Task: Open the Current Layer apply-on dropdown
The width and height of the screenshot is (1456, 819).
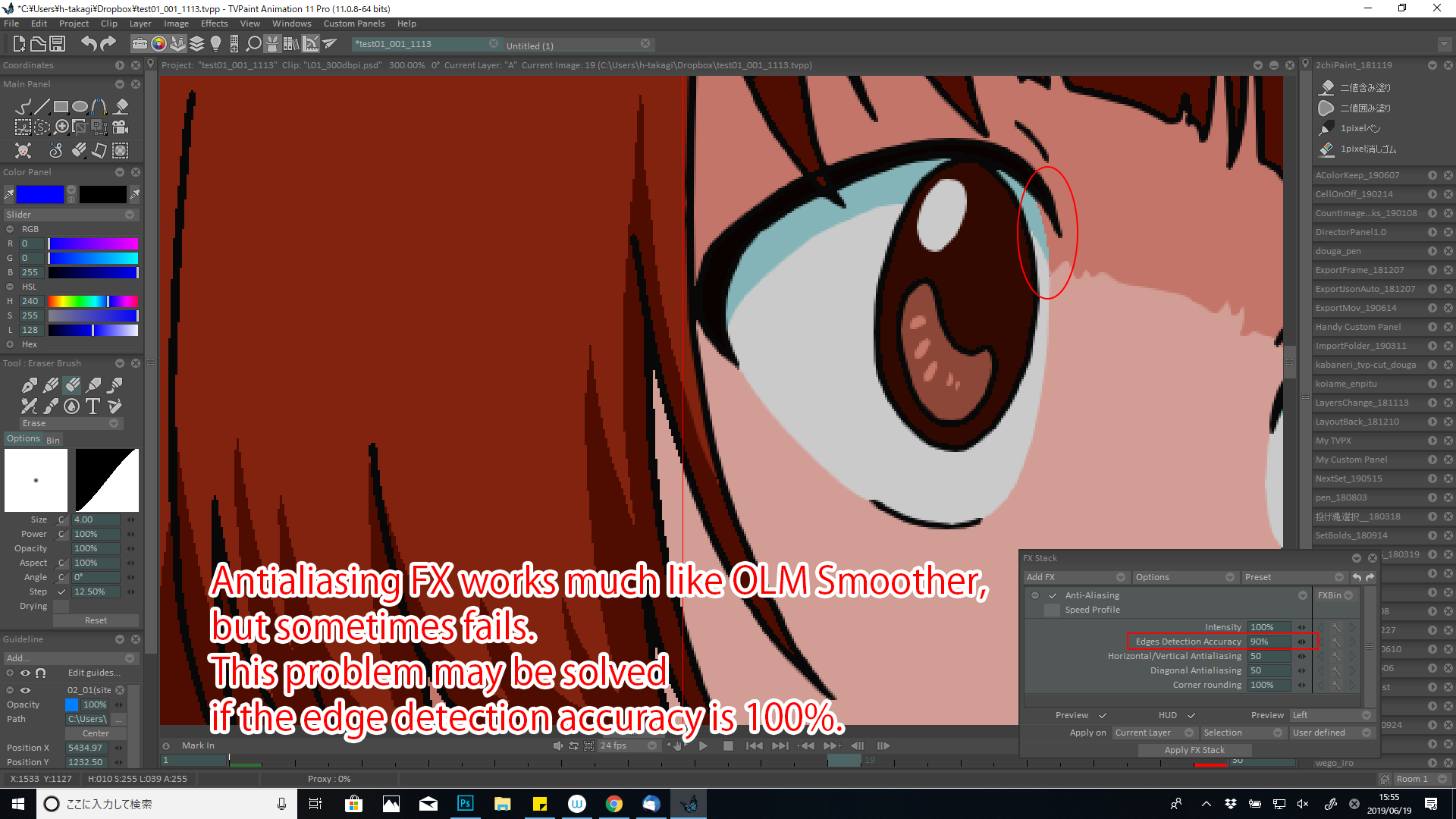Action: tap(1154, 733)
